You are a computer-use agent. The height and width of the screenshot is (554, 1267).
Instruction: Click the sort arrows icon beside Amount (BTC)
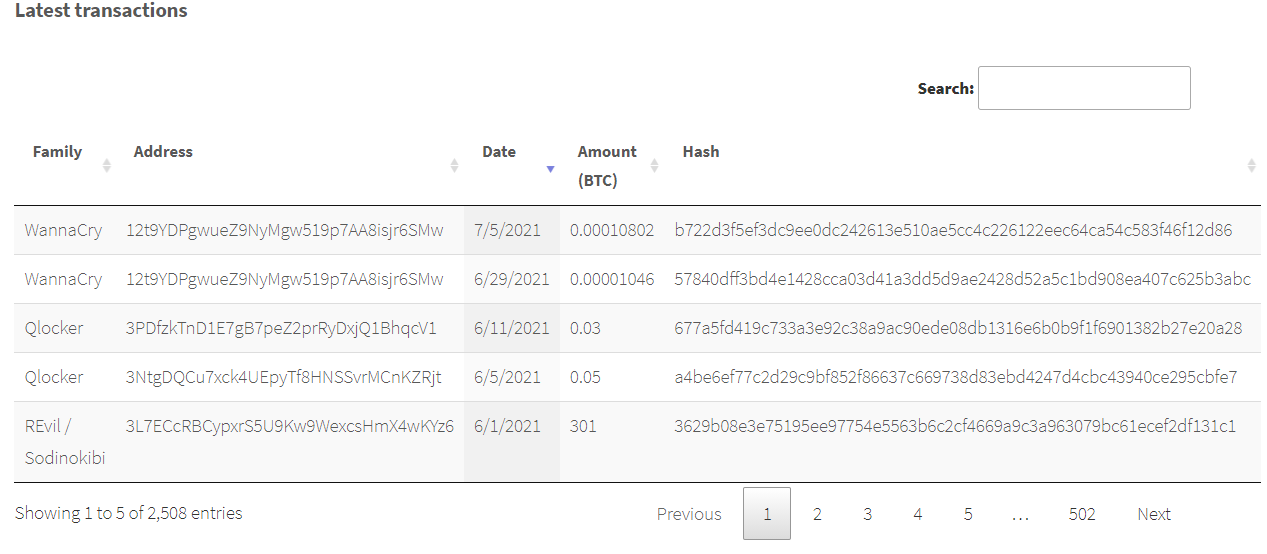tap(655, 166)
